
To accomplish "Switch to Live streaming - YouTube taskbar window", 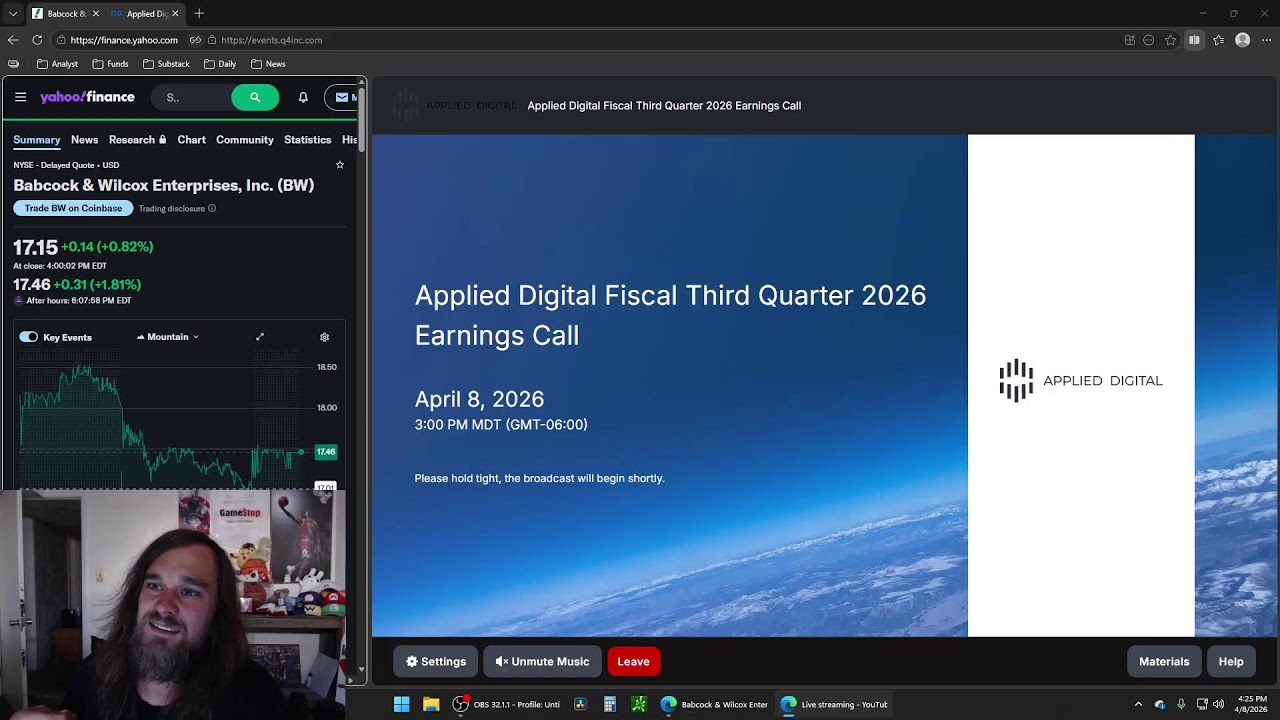I will [834, 704].
